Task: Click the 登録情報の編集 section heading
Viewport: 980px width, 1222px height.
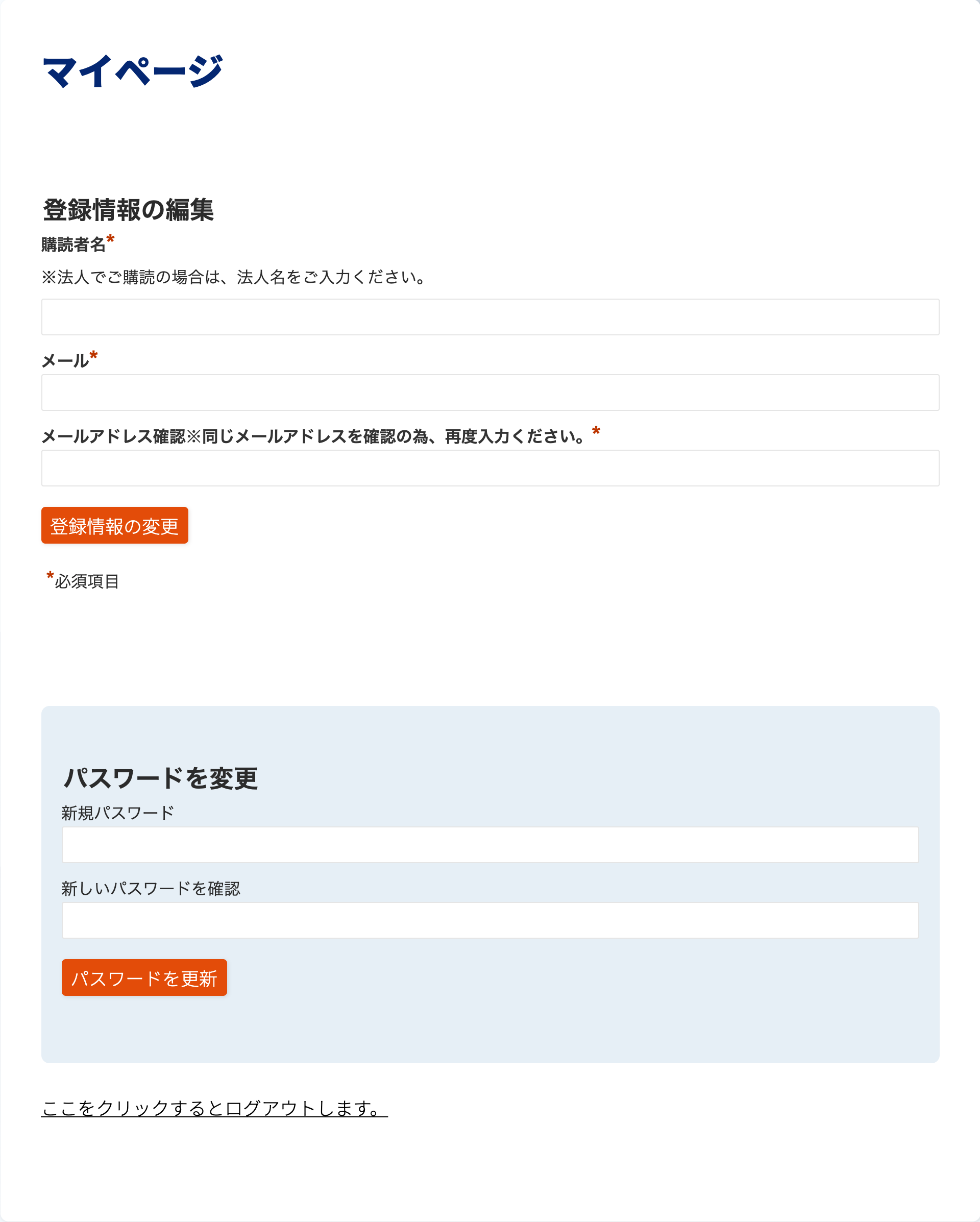Action: pos(128,210)
